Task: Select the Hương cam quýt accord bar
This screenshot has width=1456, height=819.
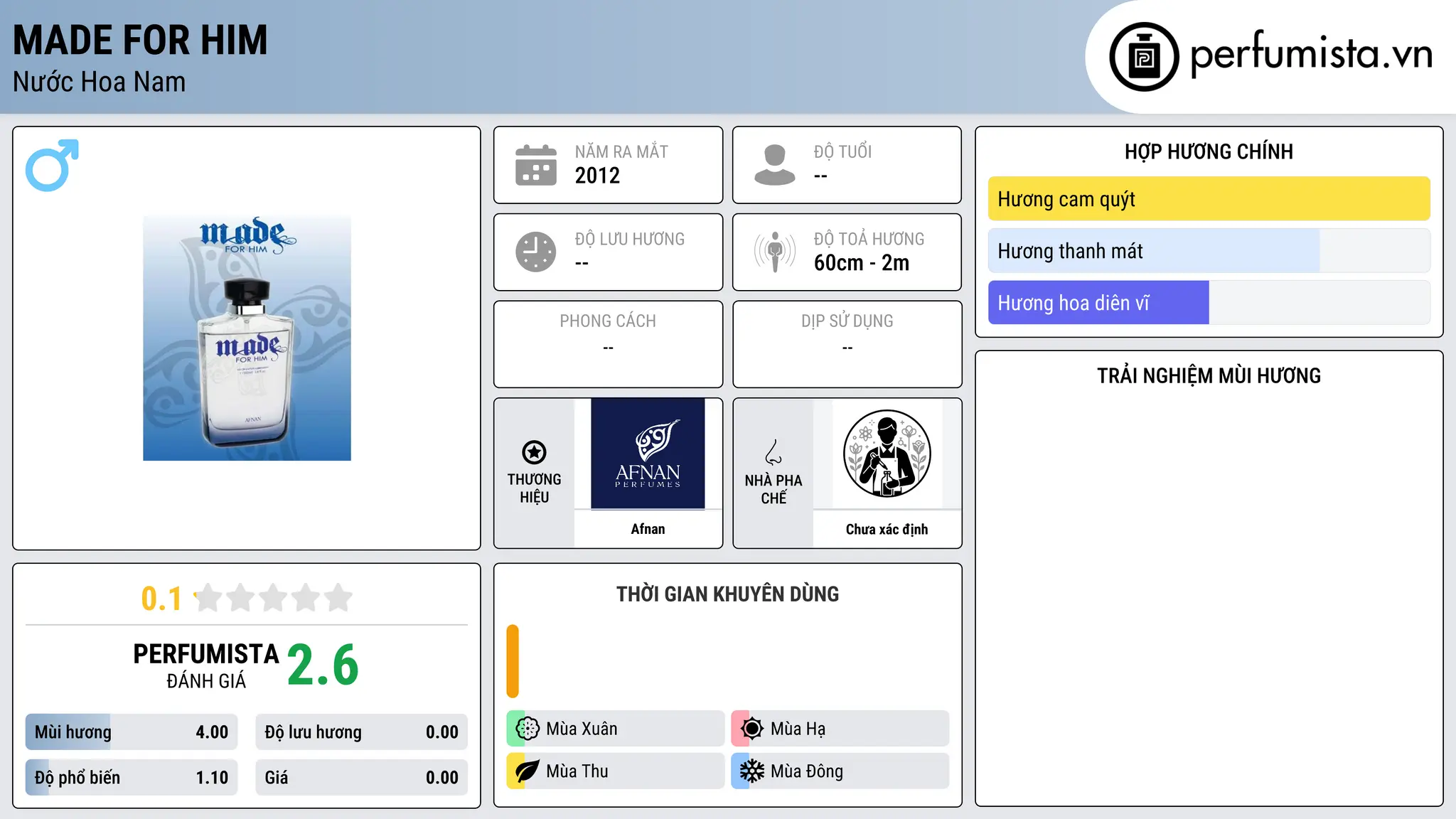Action: pos(1209,199)
